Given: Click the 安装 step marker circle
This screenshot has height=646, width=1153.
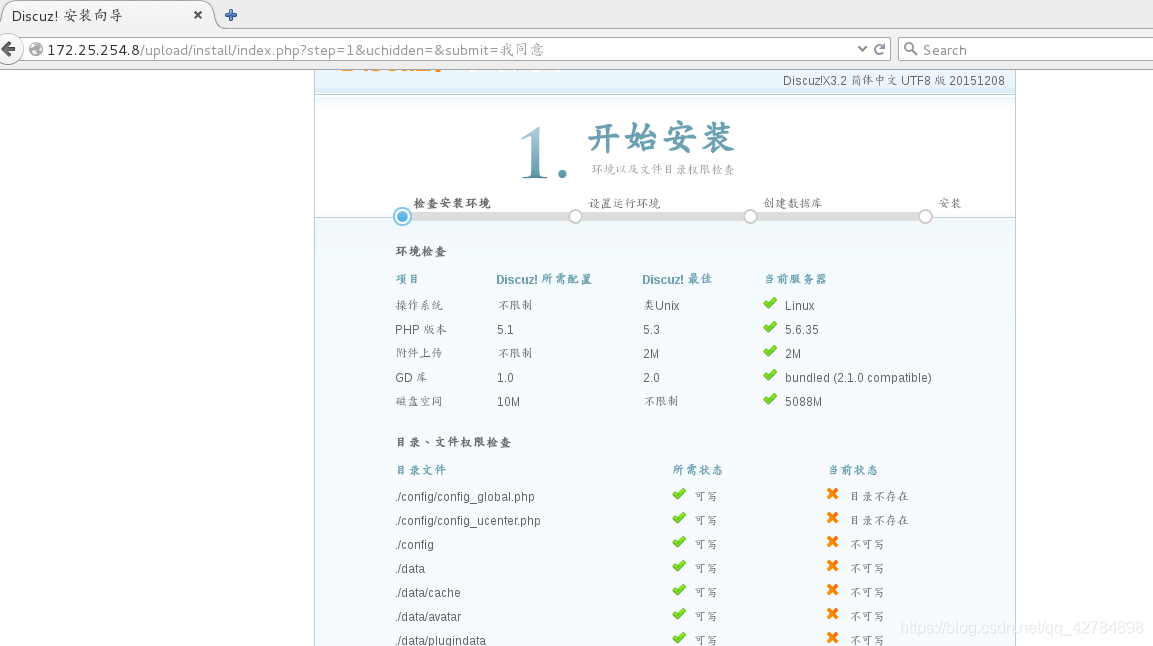Looking at the screenshot, I should [925, 216].
